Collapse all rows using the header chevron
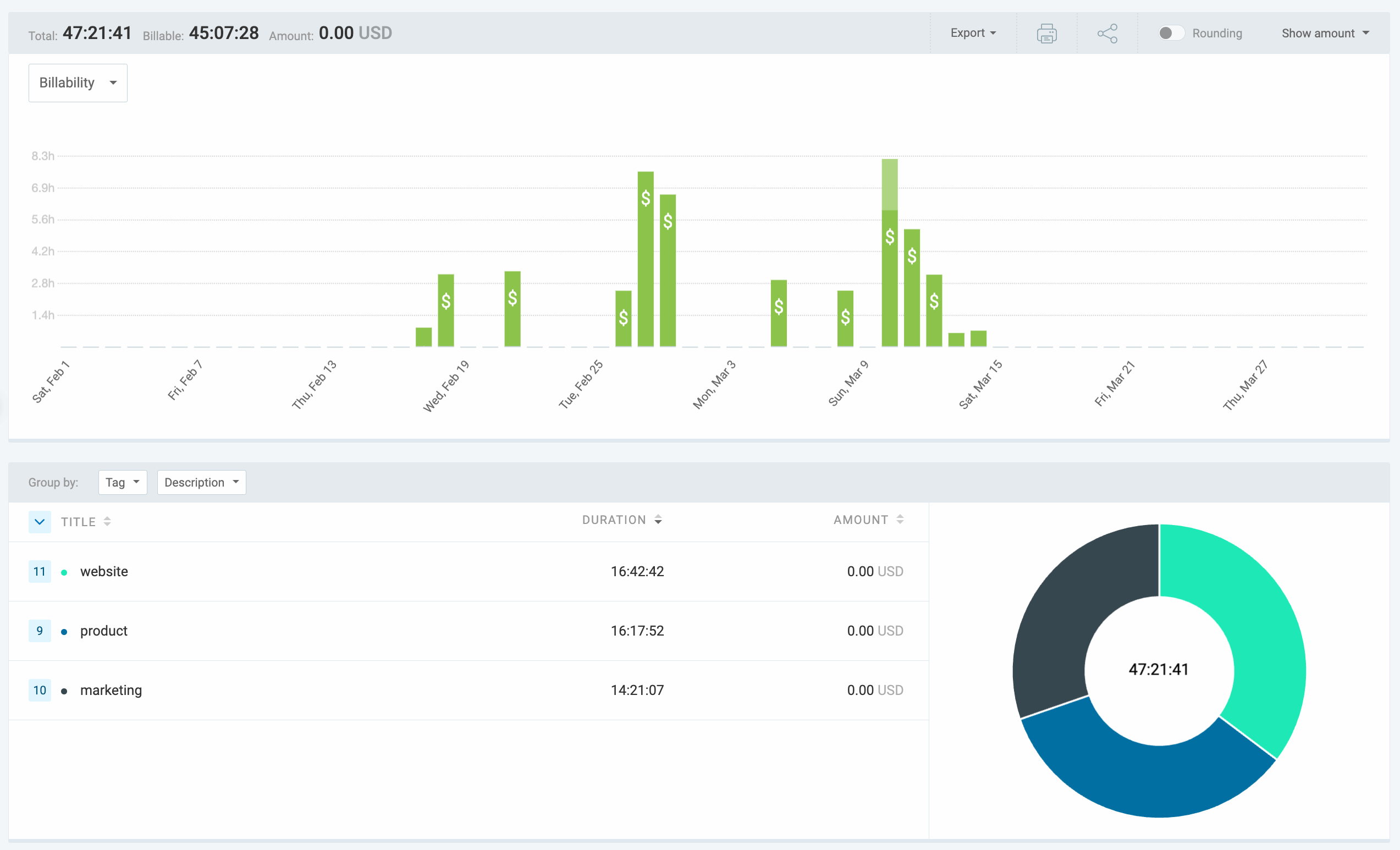This screenshot has height=850, width=1400. pos(40,521)
